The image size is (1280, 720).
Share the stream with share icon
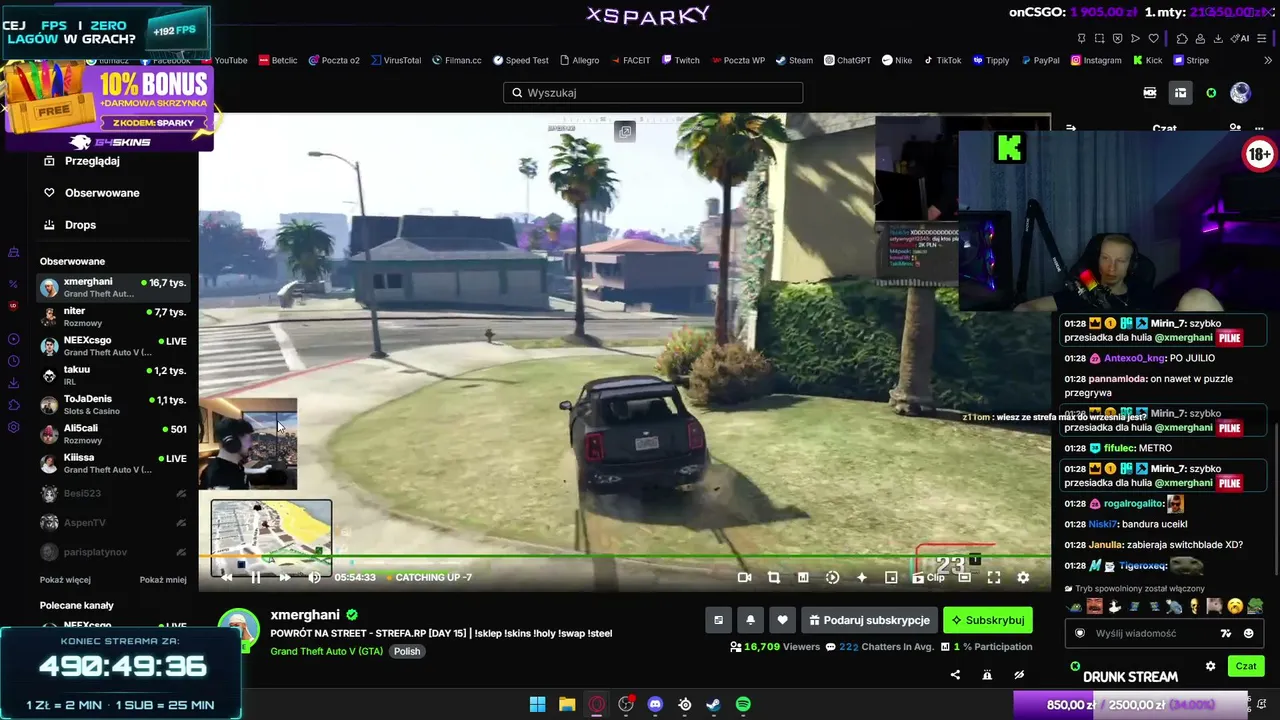click(x=955, y=675)
